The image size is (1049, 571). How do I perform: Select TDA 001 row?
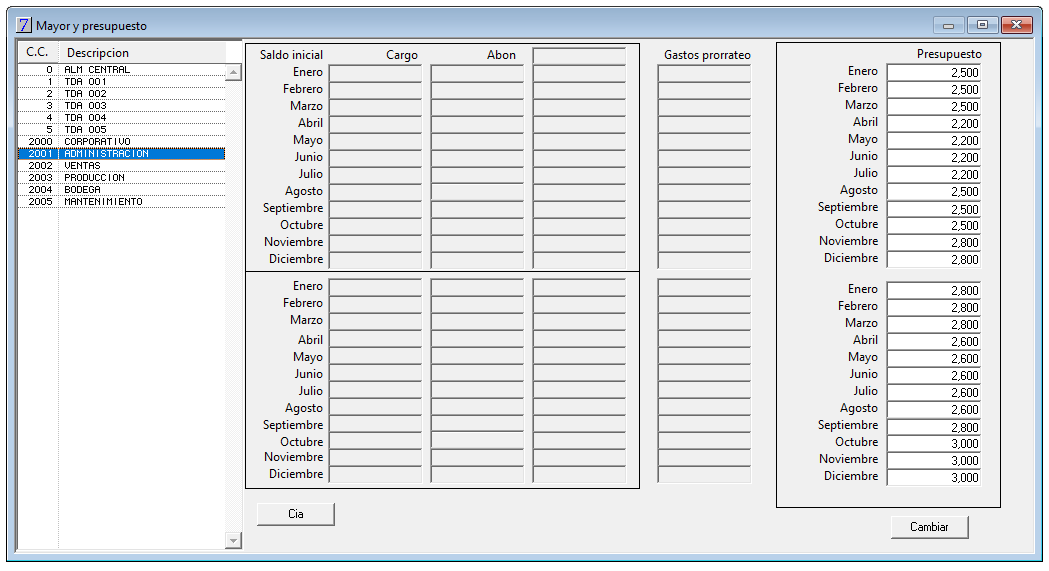tap(121, 82)
